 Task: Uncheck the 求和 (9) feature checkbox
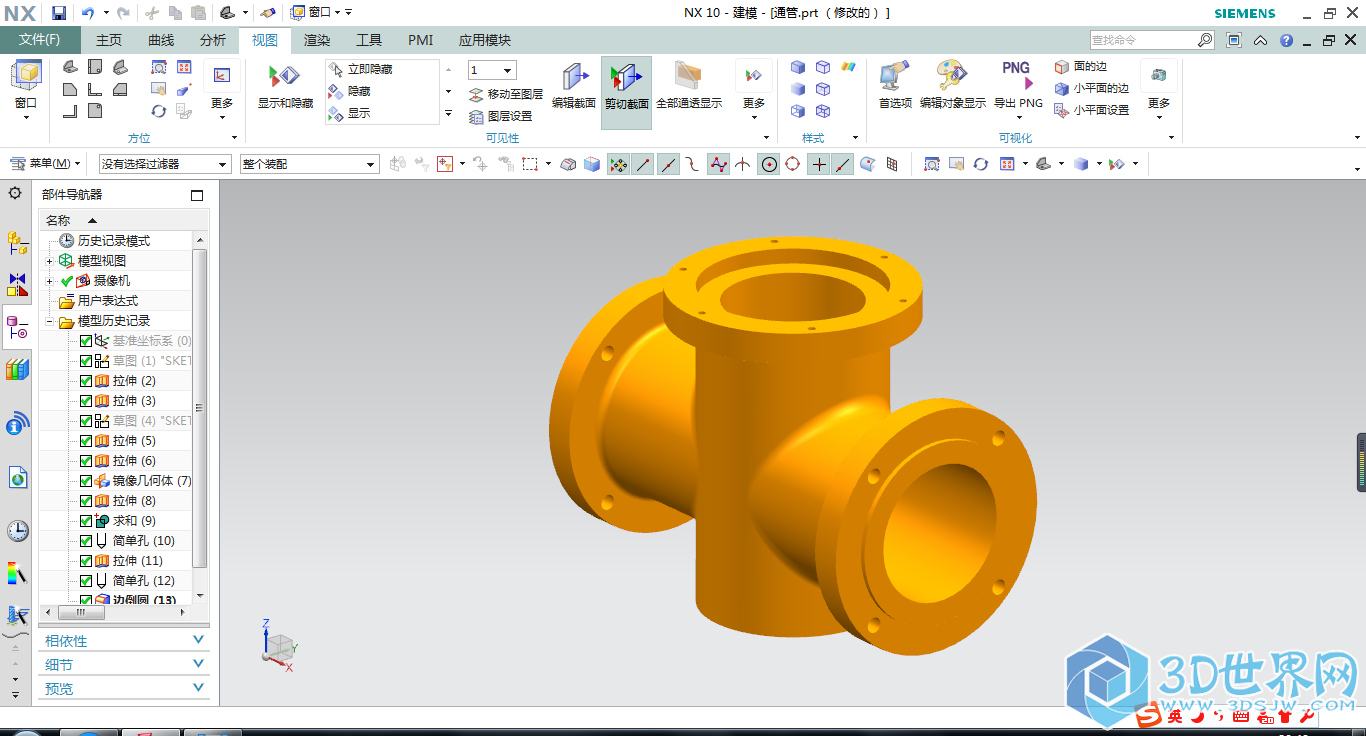pyautogui.click(x=85, y=521)
